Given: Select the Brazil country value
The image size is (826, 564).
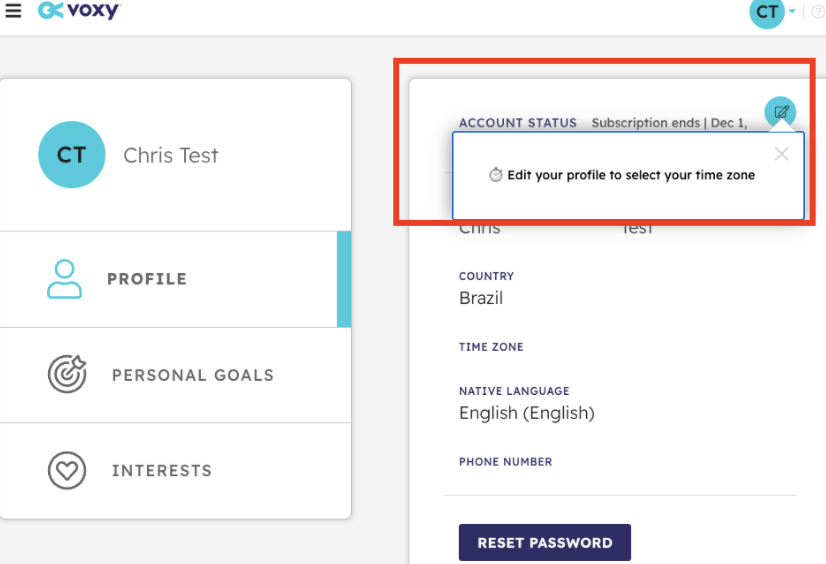Looking at the screenshot, I should [481, 298].
